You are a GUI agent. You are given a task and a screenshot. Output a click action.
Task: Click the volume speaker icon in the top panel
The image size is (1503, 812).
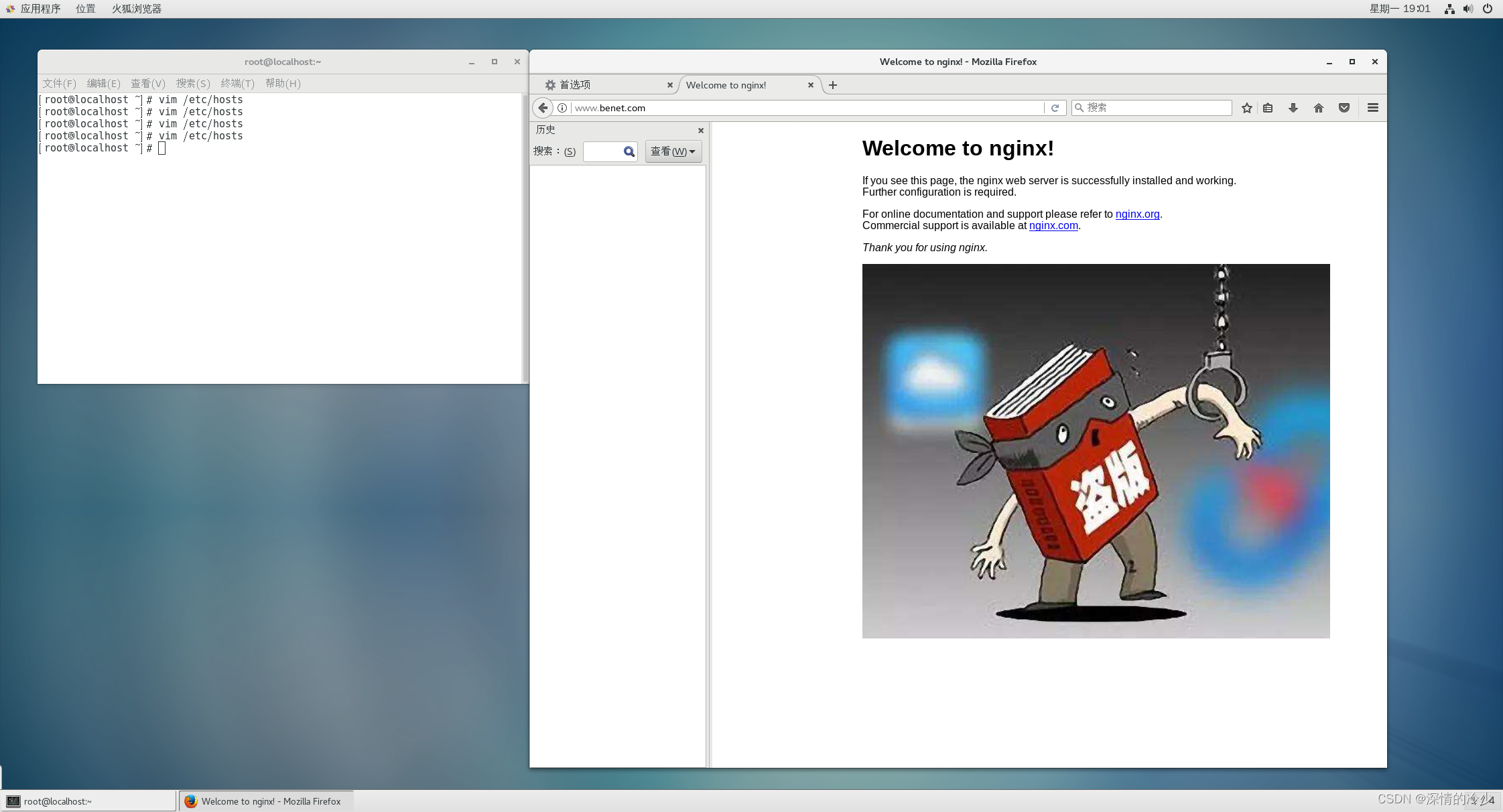tap(1468, 9)
